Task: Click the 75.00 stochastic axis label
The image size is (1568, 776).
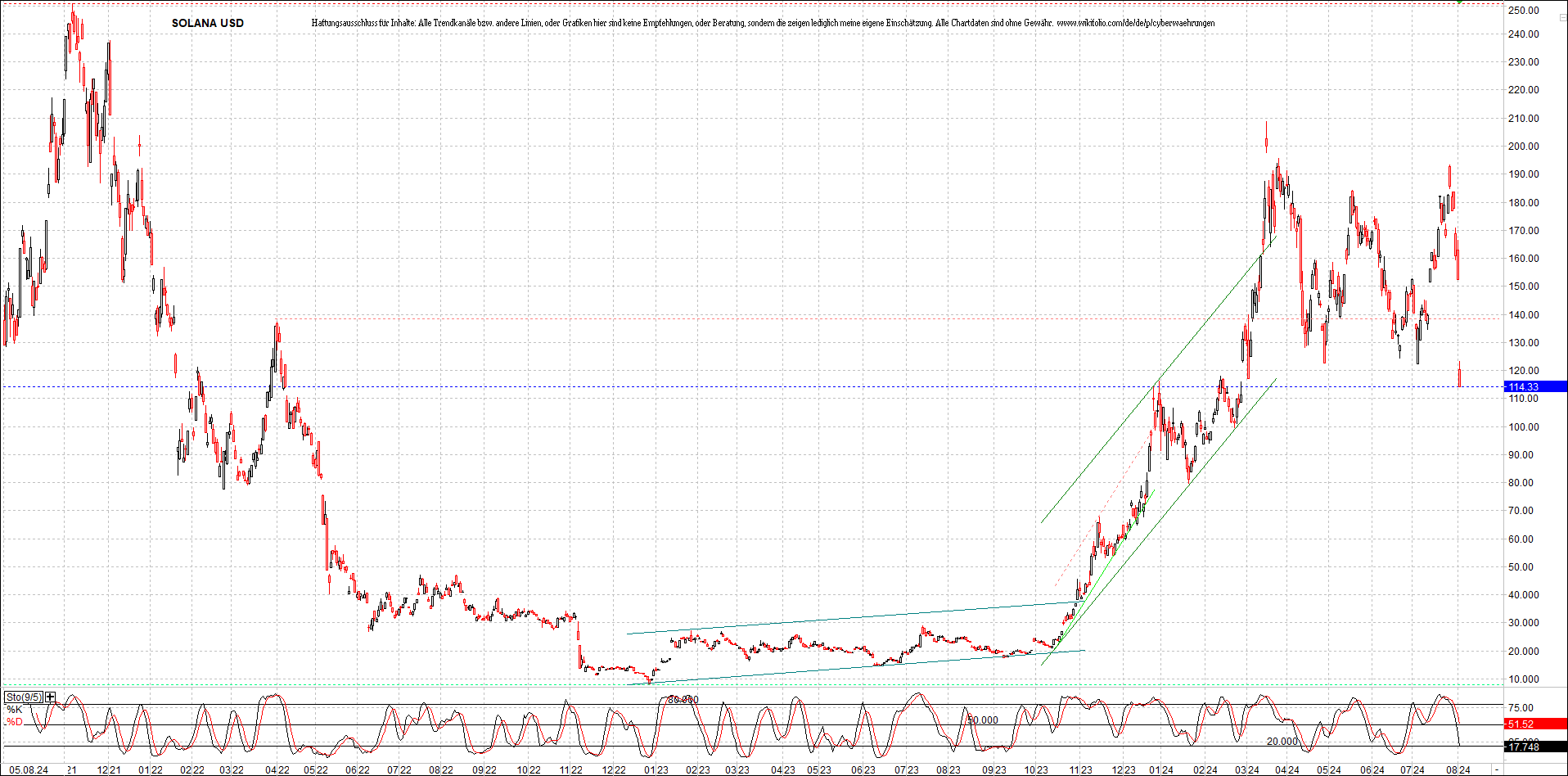Action: [1521, 708]
